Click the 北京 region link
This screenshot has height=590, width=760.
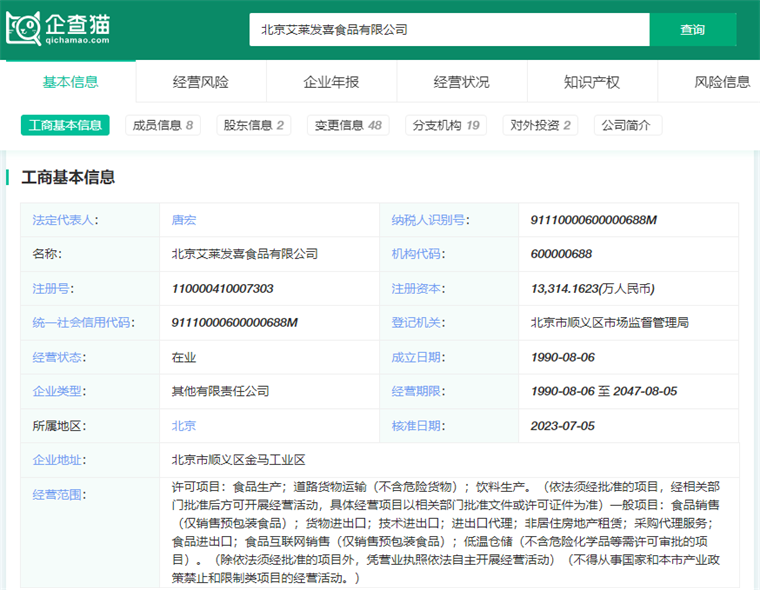(x=184, y=426)
